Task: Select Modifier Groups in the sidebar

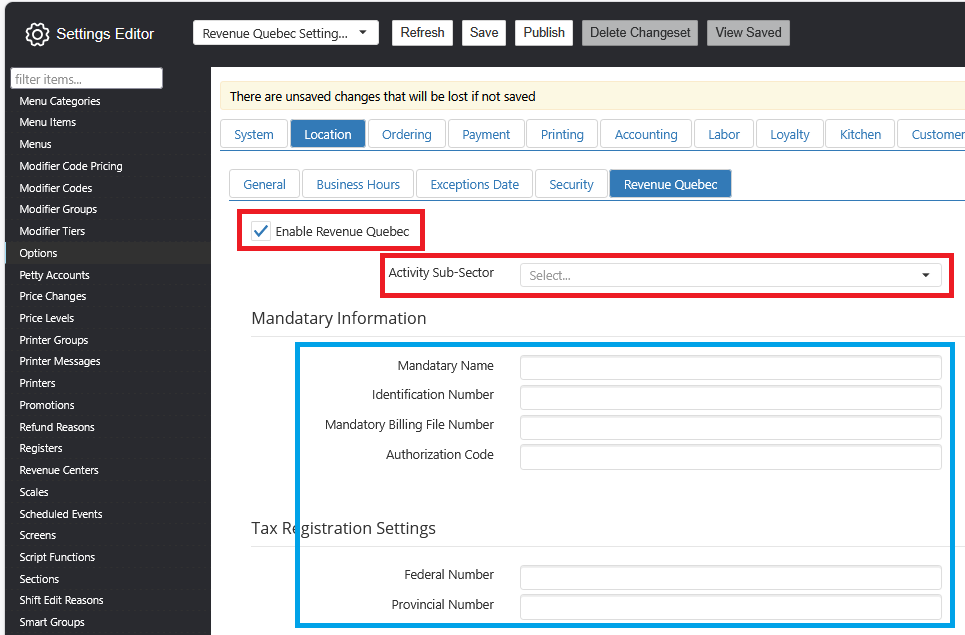Action: pos(58,209)
